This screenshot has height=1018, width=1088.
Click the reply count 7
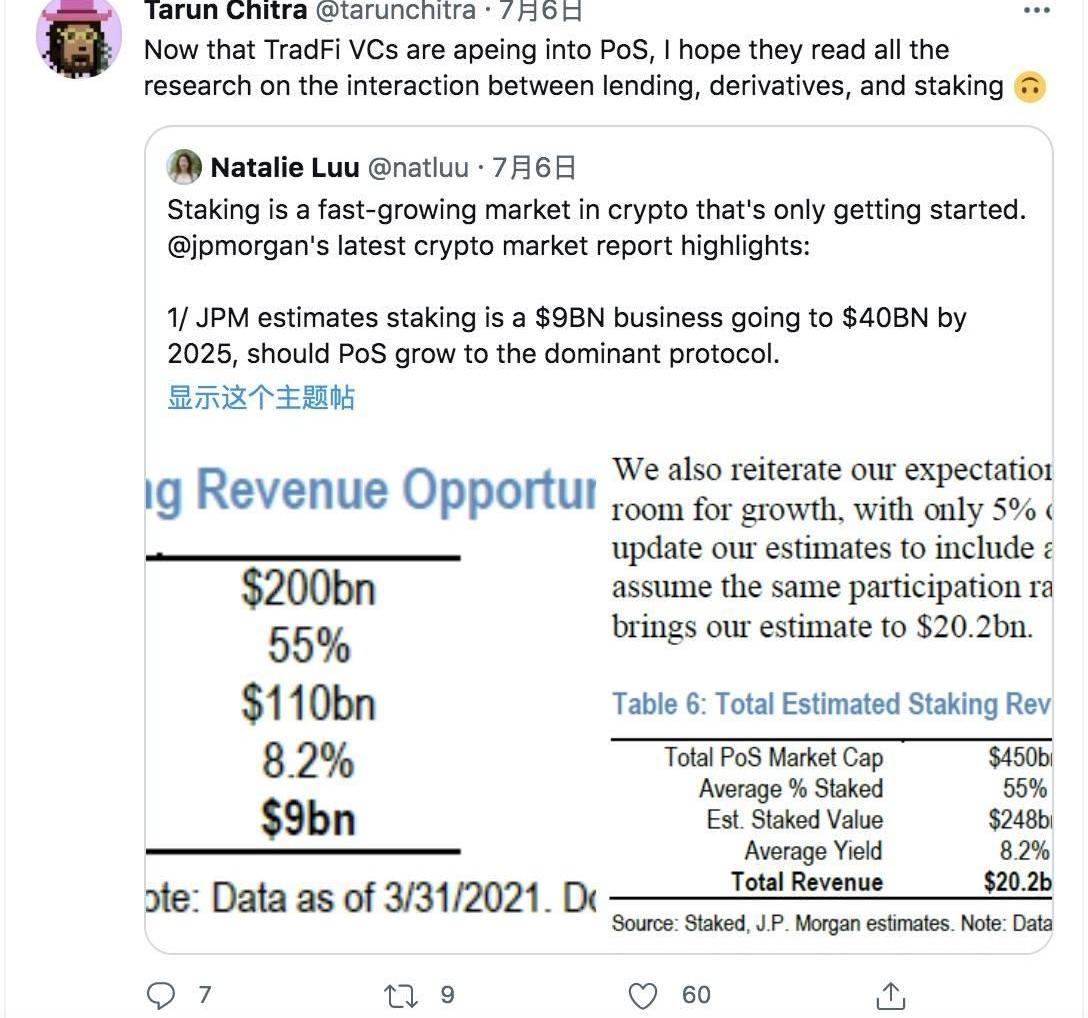point(204,995)
